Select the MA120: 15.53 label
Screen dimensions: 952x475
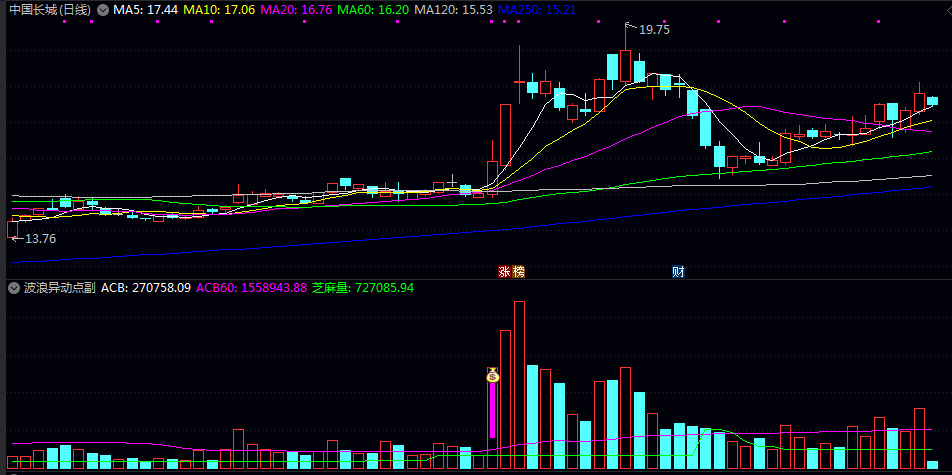452,10
